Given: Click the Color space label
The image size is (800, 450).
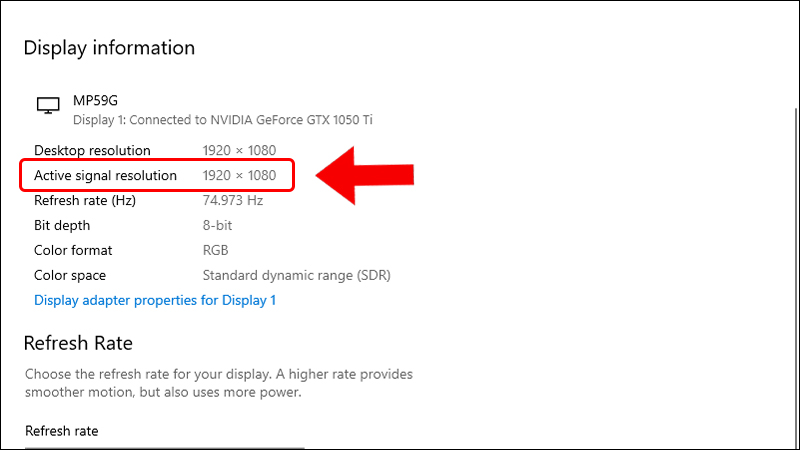Looking at the screenshot, I should [x=70, y=275].
